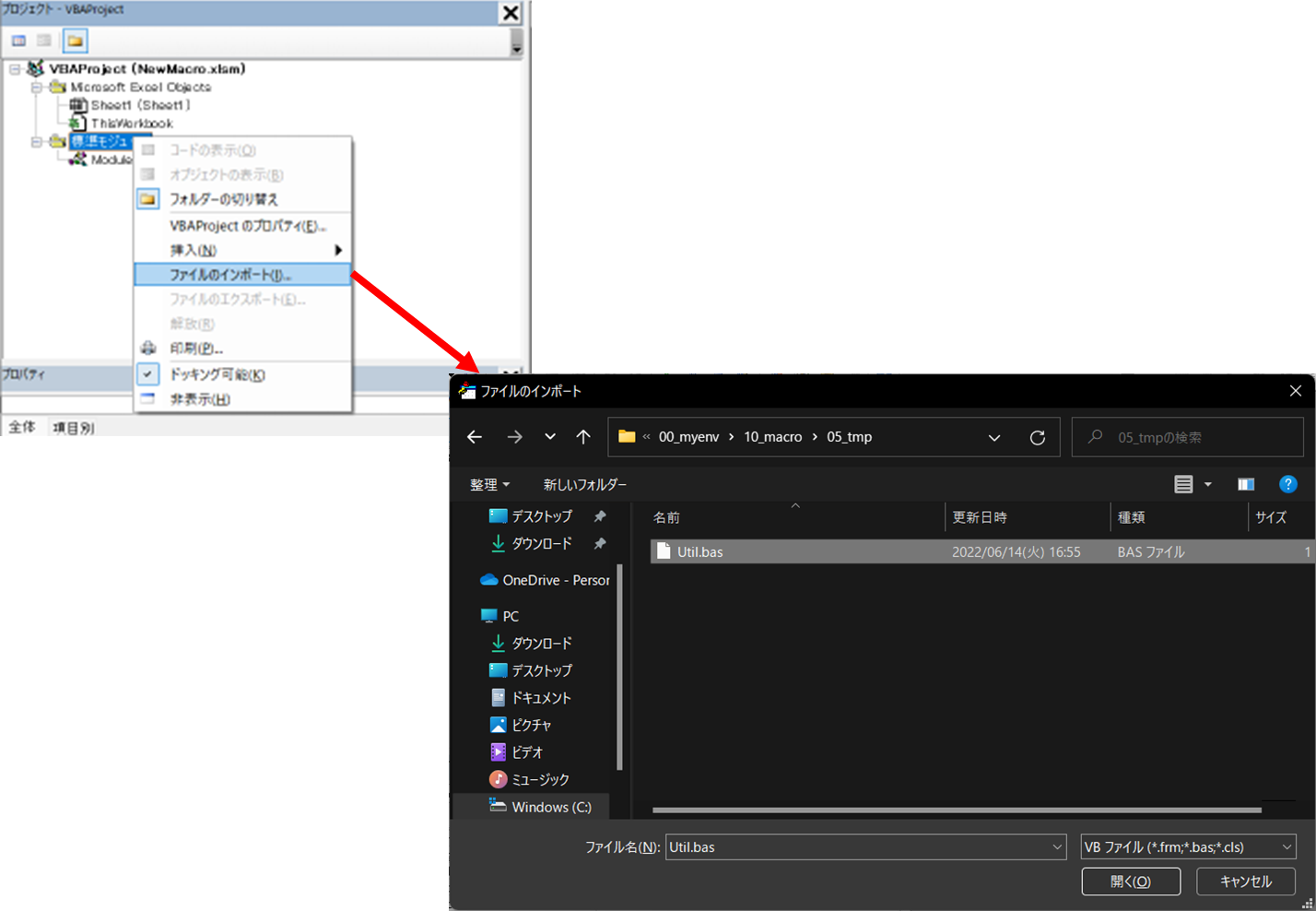Open the 整理 organize dropdown

pyautogui.click(x=489, y=484)
